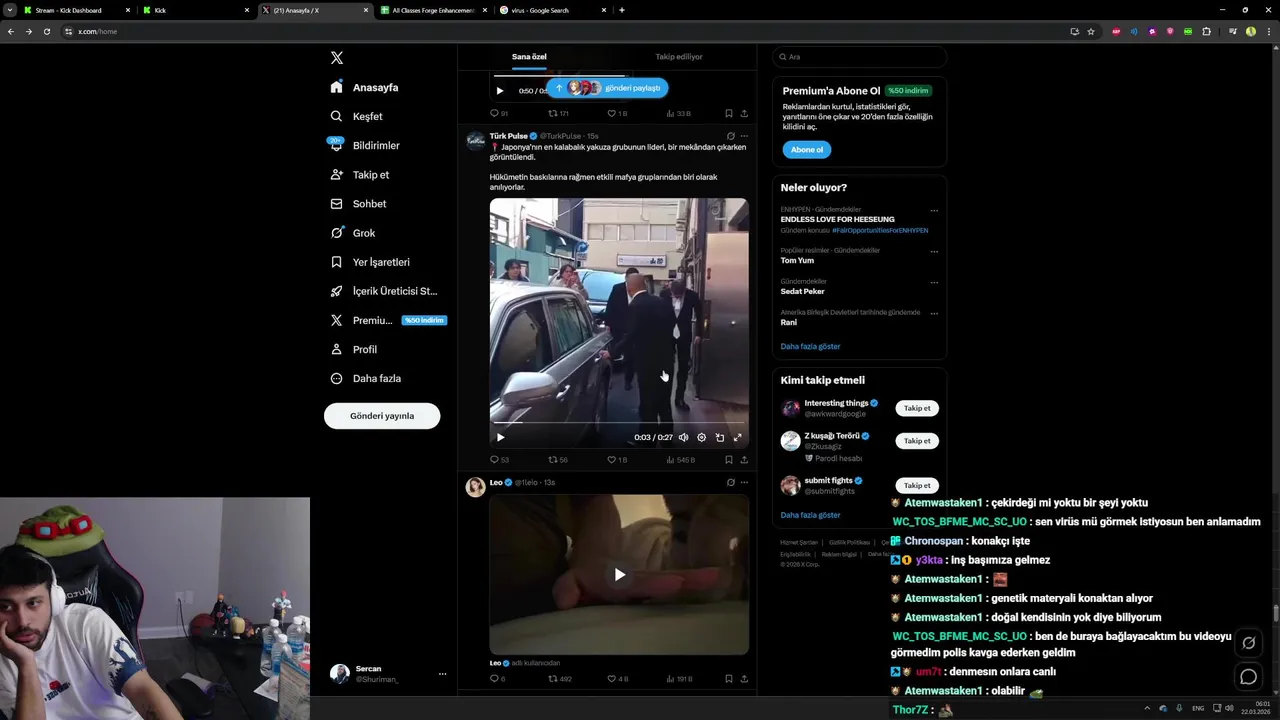1280x720 pixels.
Task: Follow submit fights account
Action: coord(917,485)
